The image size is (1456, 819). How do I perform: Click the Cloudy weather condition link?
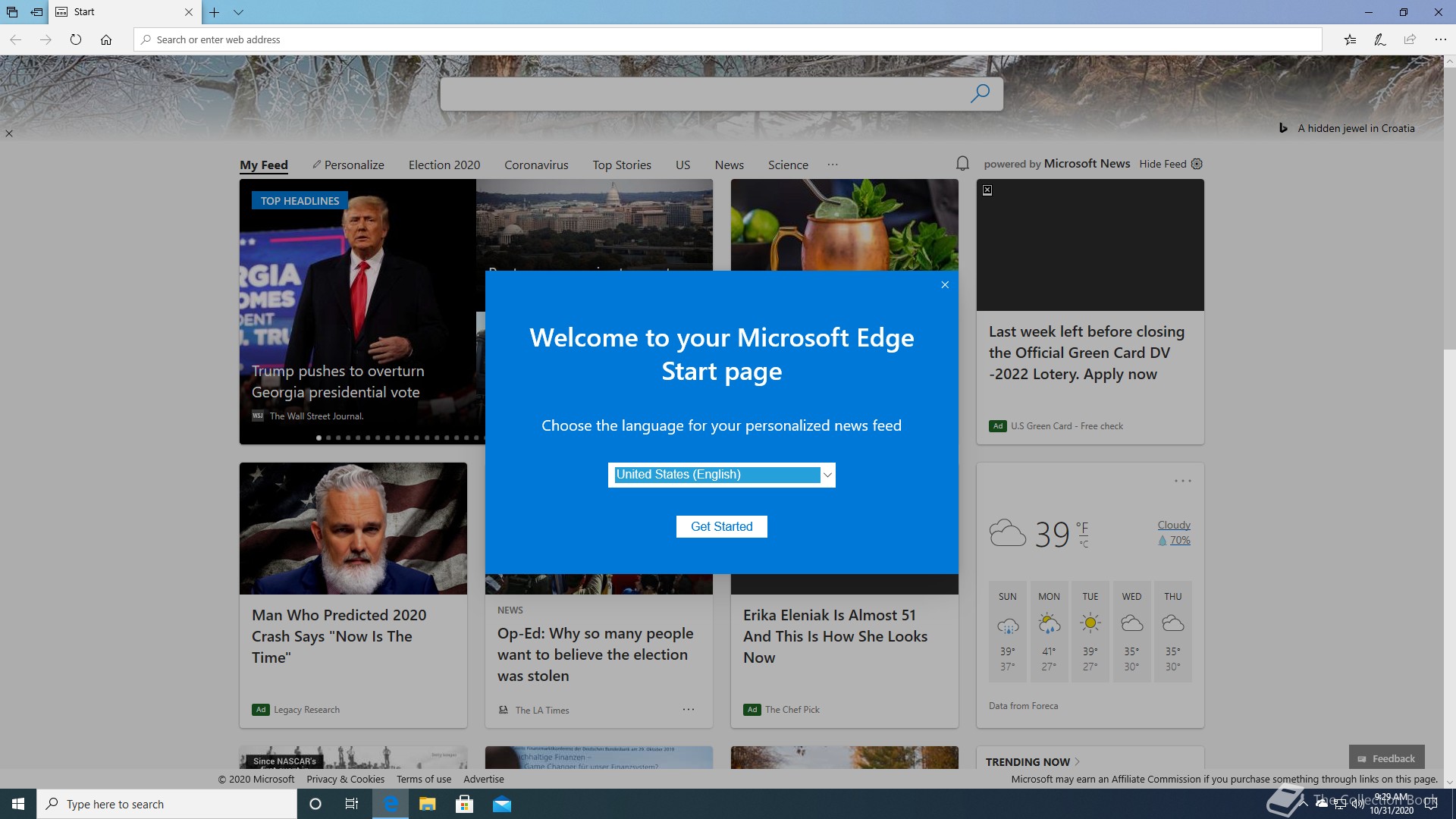click(1174, 525)
